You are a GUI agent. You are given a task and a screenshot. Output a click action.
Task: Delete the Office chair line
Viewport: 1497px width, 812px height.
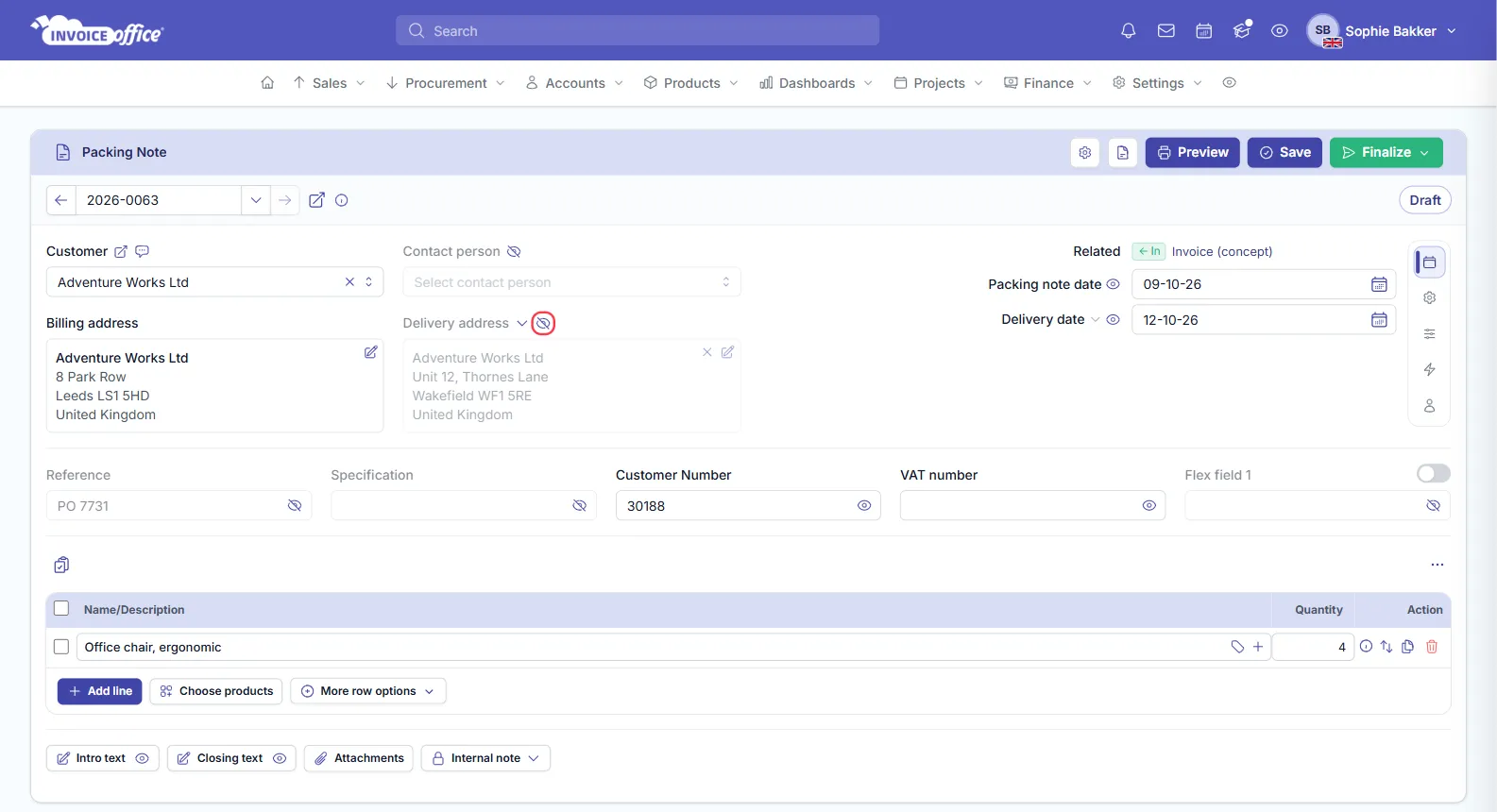(x=1432, y=647)
